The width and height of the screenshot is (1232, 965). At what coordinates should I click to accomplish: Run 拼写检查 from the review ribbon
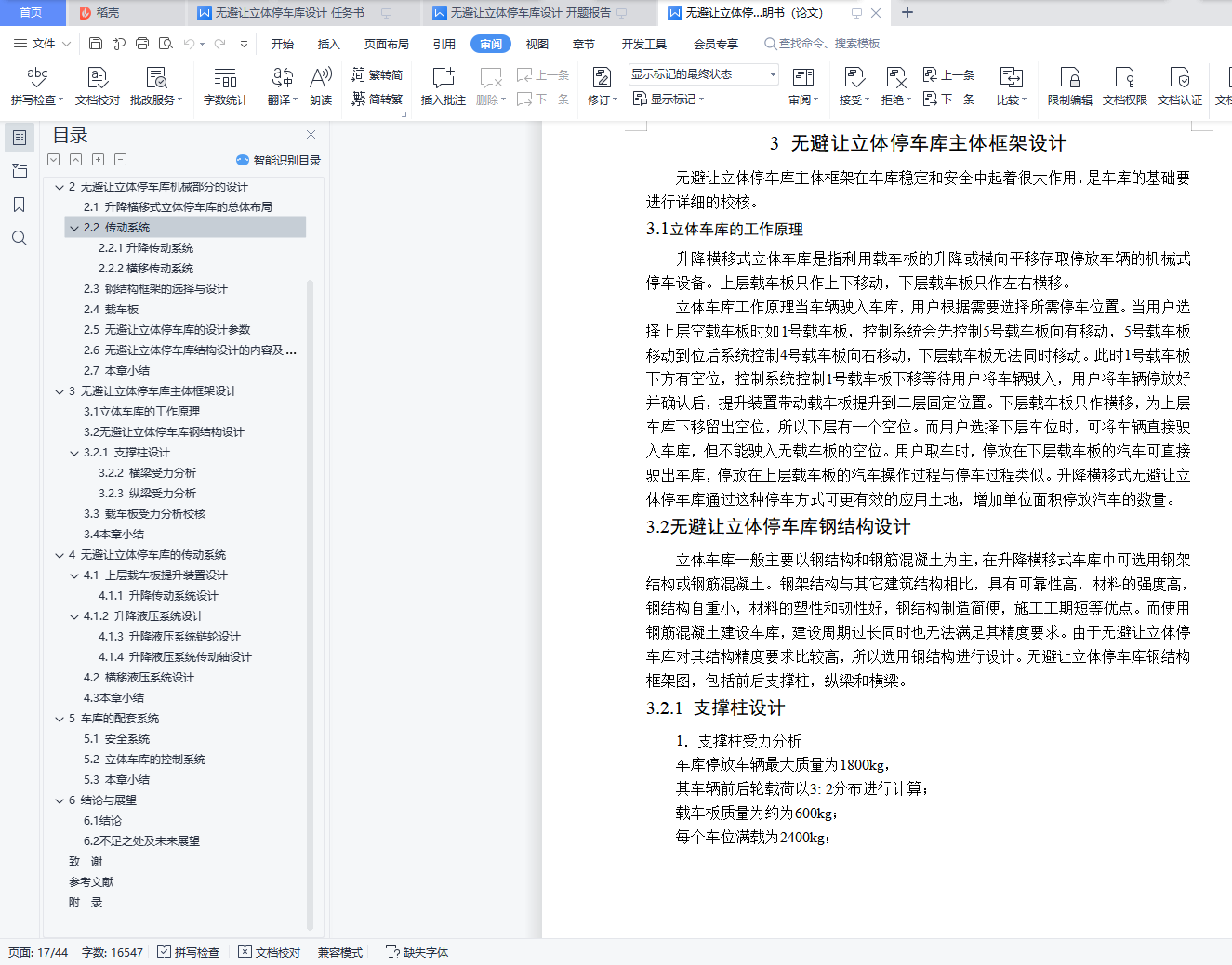(37, 86)
